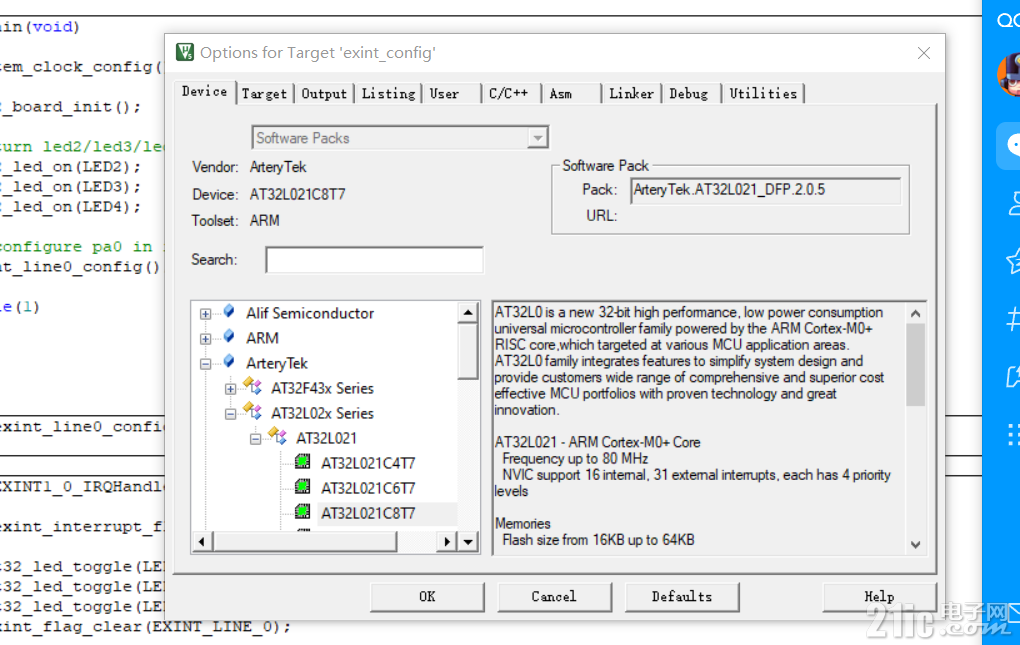
Task: Select the ArteryTek vendor label in the tree
Action: click(x=277, y=363)
